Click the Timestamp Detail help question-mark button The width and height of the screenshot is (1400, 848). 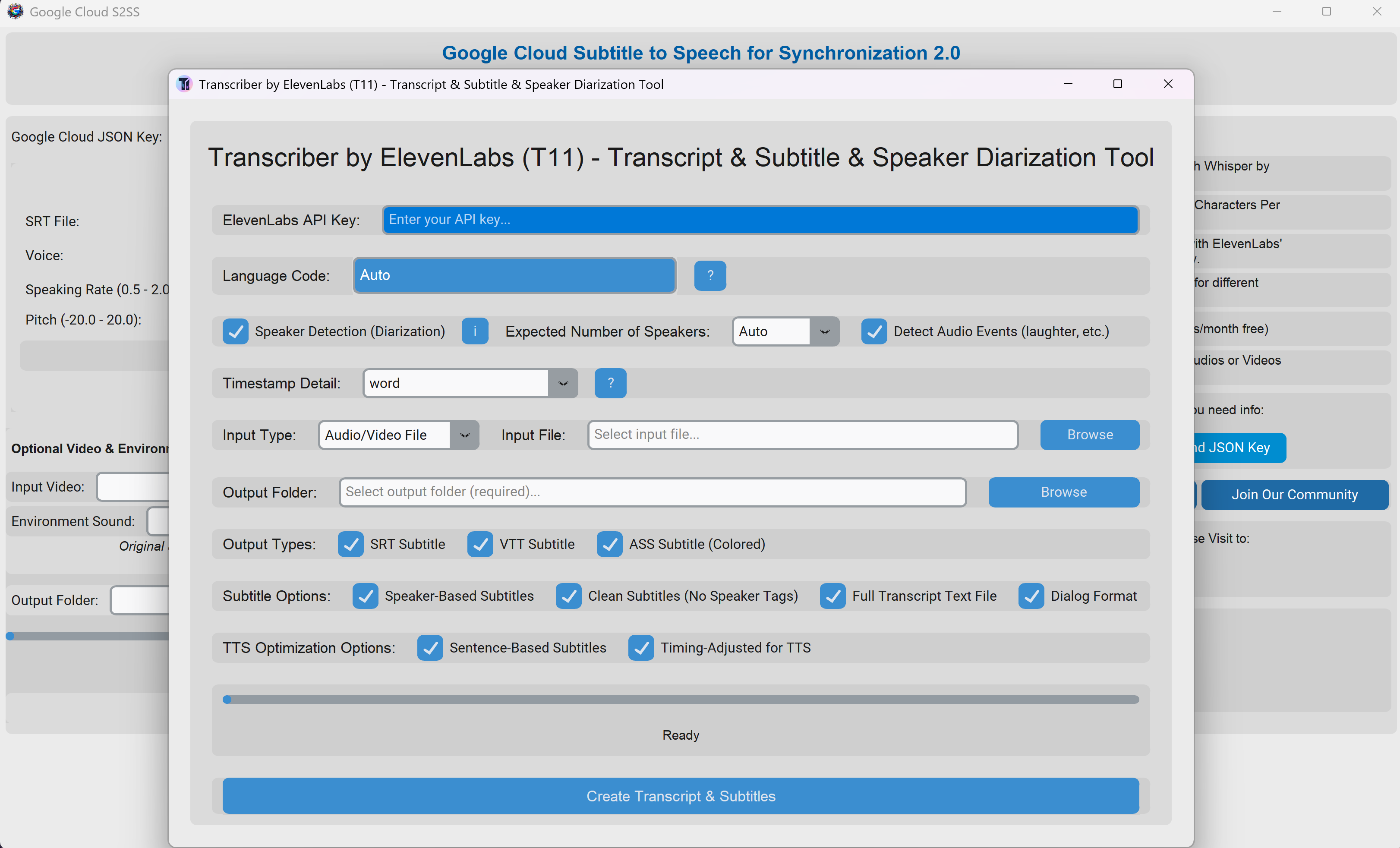pos(610,383)
